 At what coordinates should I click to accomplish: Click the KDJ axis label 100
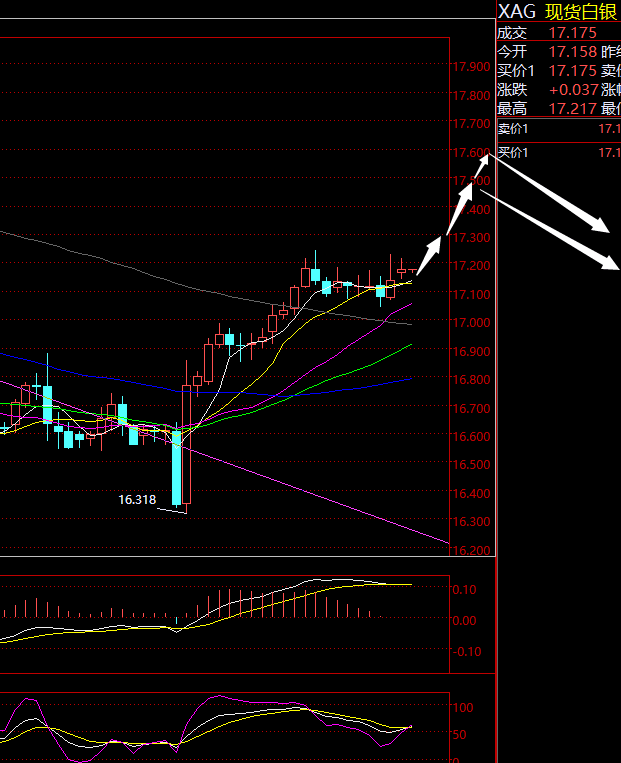[x=463, y=708]
